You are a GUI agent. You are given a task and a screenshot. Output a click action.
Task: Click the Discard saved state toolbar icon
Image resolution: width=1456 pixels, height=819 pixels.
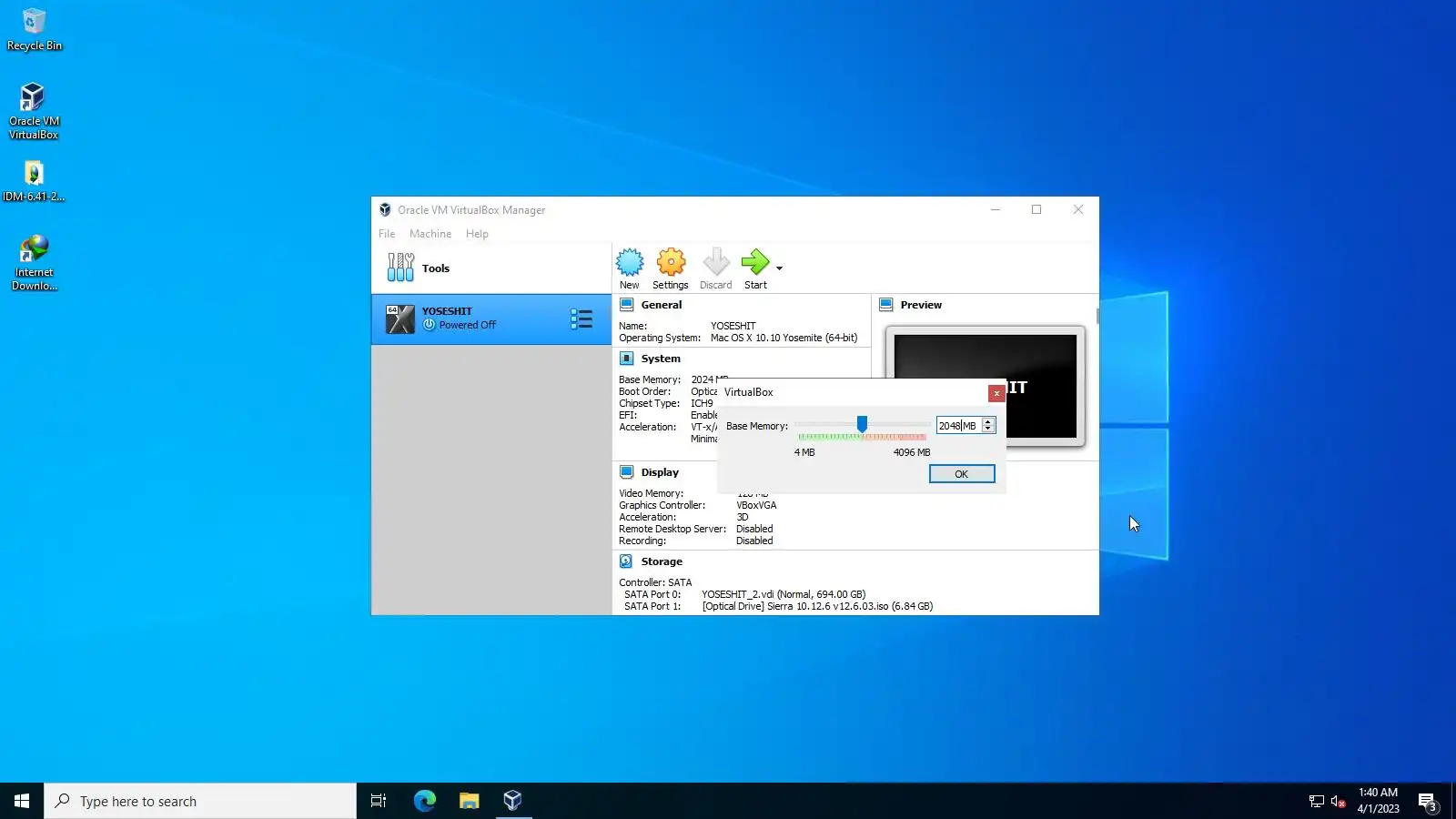point(716,268)
